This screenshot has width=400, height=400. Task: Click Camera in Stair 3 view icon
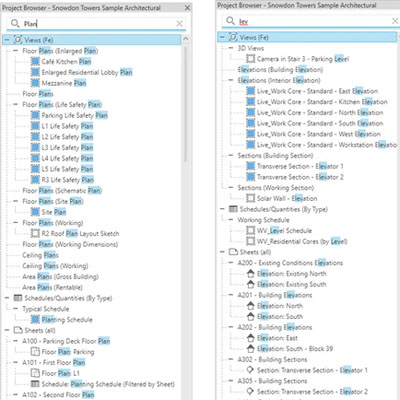point(250,59)
